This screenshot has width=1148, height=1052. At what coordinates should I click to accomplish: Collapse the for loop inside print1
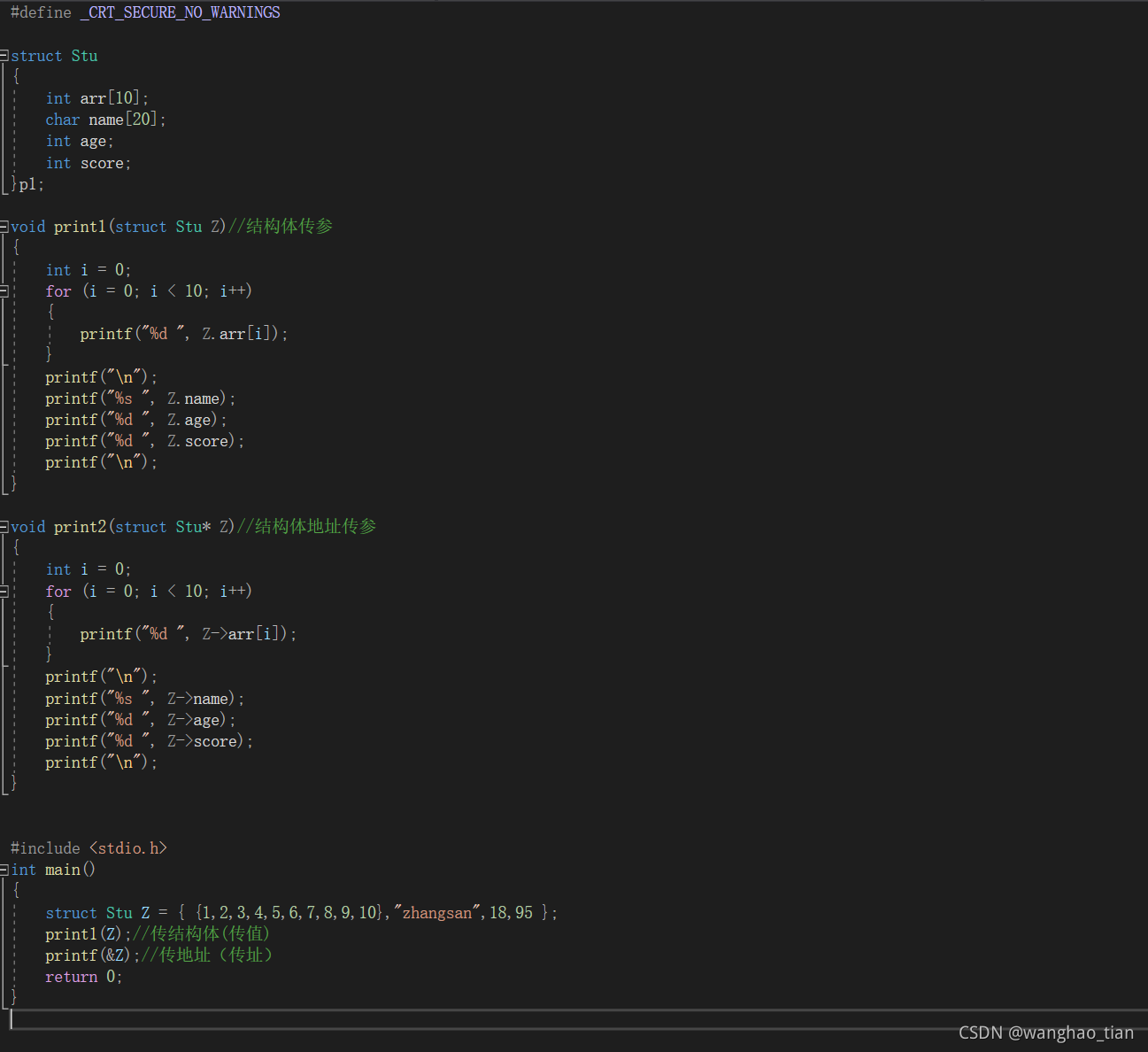pos(4,291)
